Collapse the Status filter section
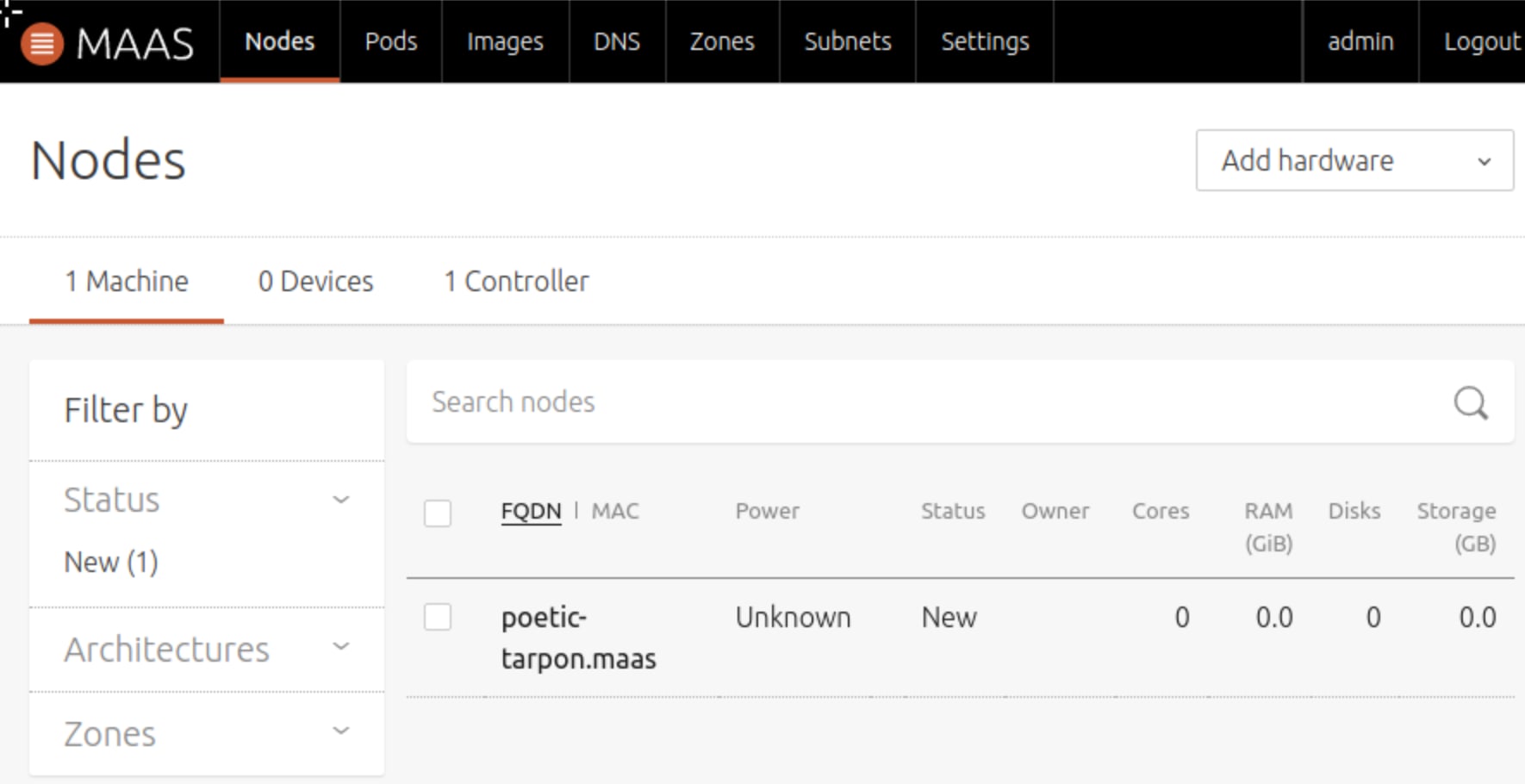Viewport: 1525px width, 784px height. [x=341, y=500]
